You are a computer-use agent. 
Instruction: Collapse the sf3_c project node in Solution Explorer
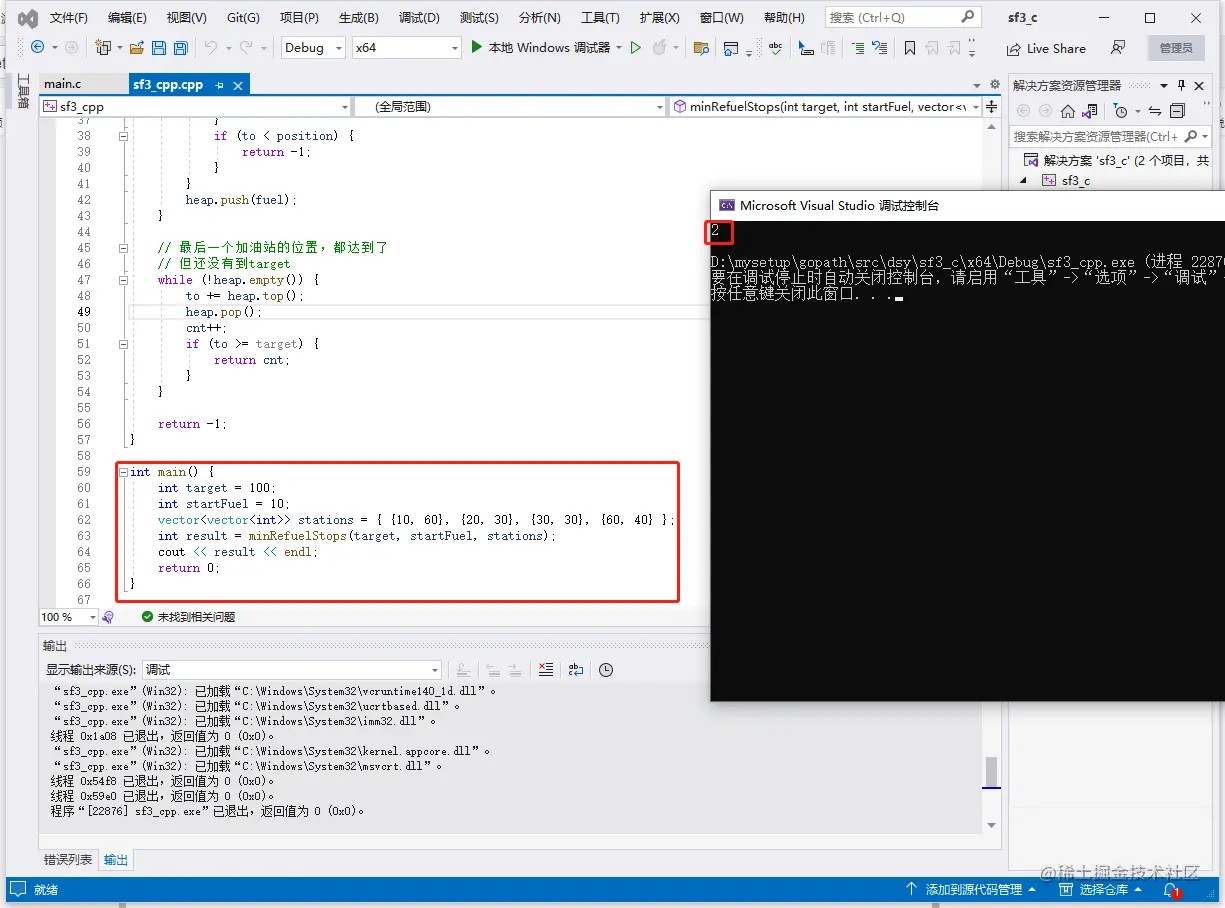1022,180
